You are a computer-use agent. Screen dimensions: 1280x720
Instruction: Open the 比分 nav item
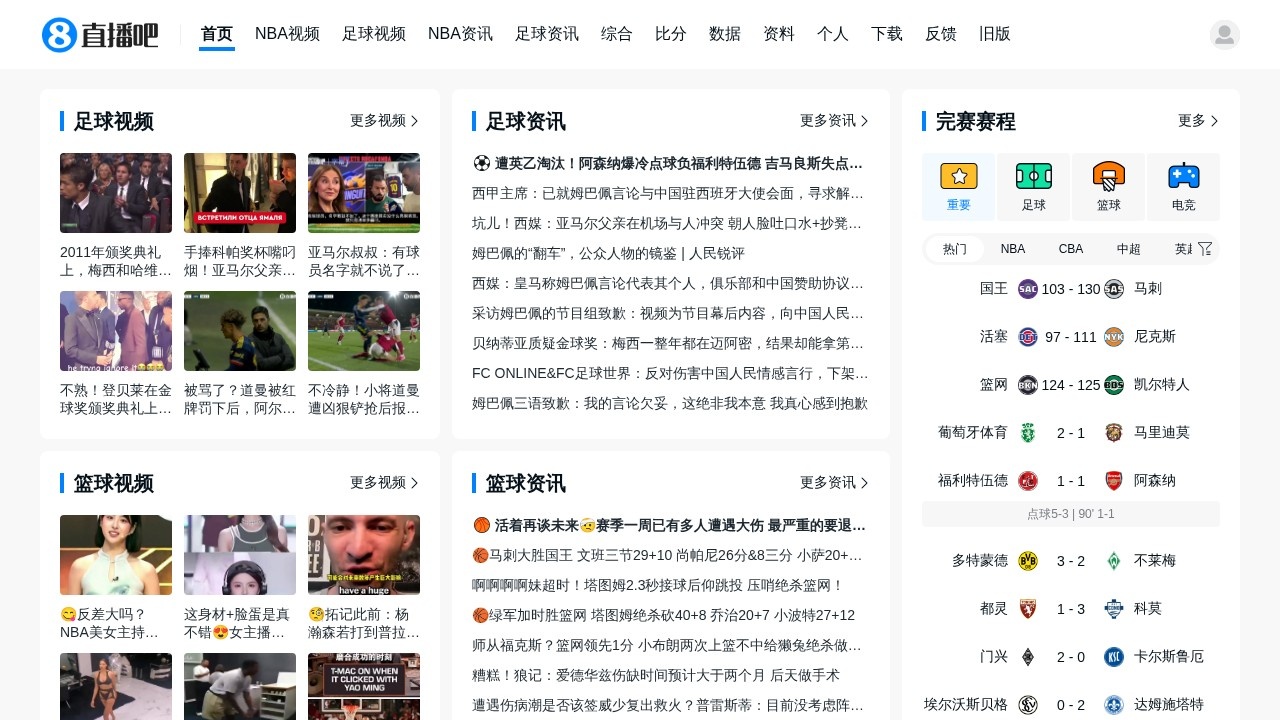pyautogui.click(x=671, y=34)
